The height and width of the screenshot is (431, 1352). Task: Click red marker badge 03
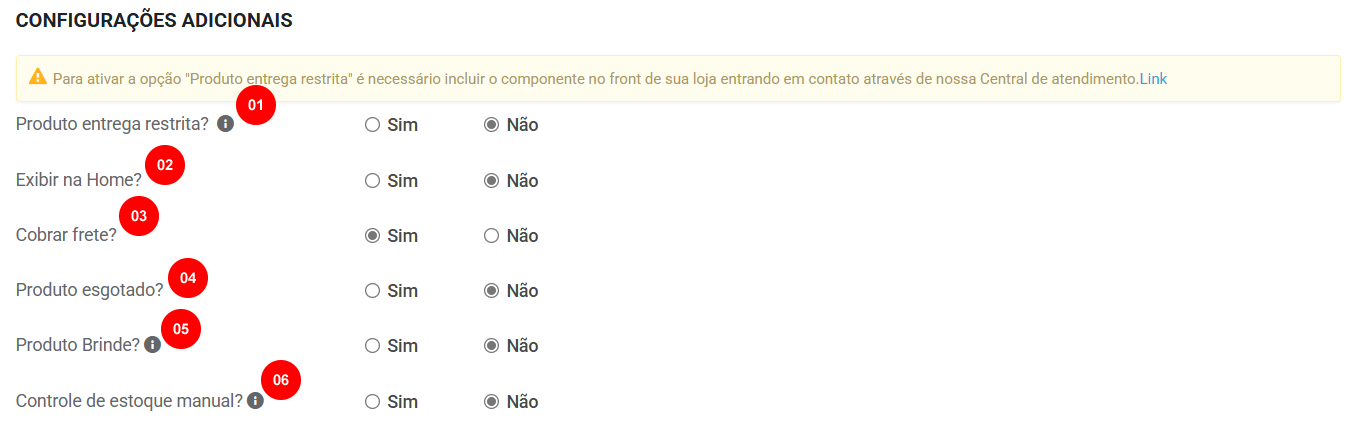(x=139, y=215)
